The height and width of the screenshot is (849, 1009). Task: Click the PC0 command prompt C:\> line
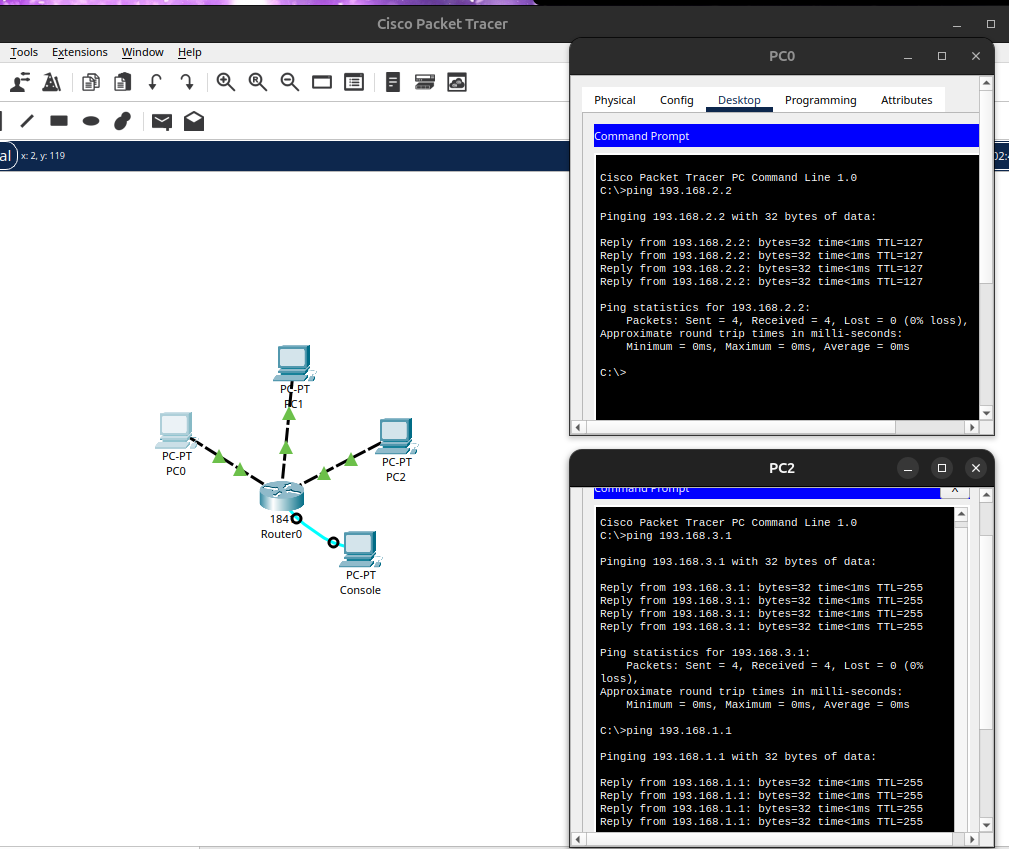[613, 373]
